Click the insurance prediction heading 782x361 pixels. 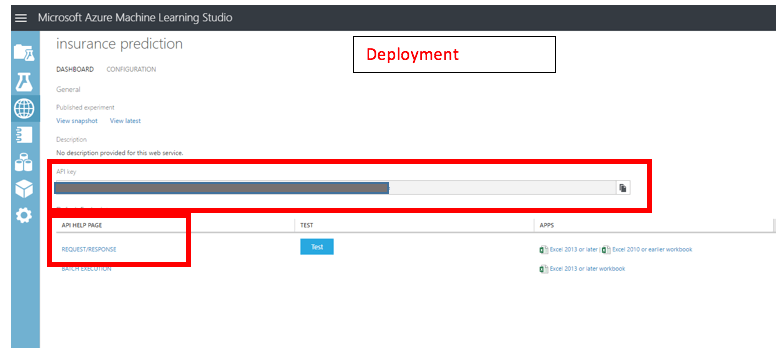point(119,44)
